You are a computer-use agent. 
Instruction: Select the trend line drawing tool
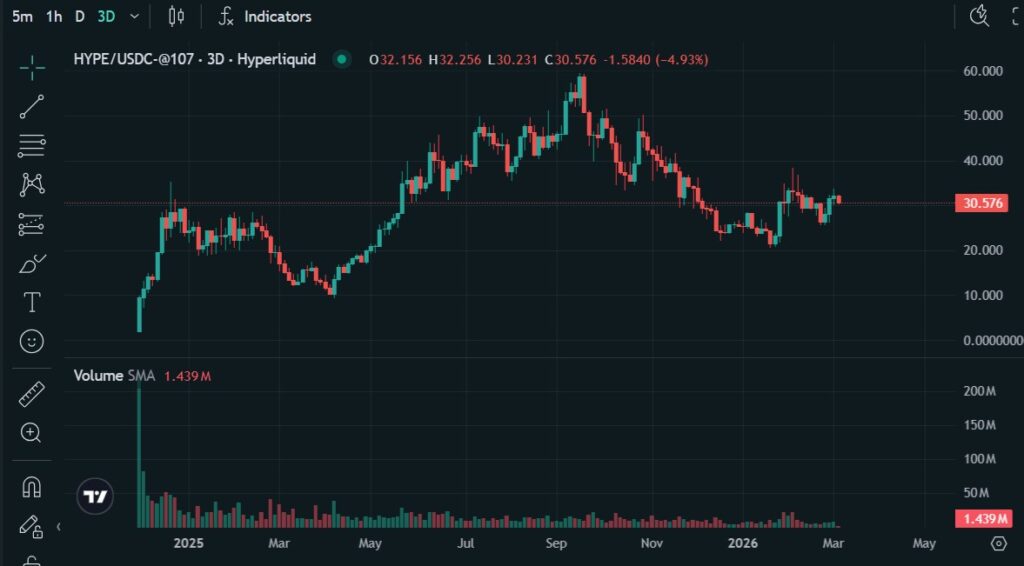[32, 107]
